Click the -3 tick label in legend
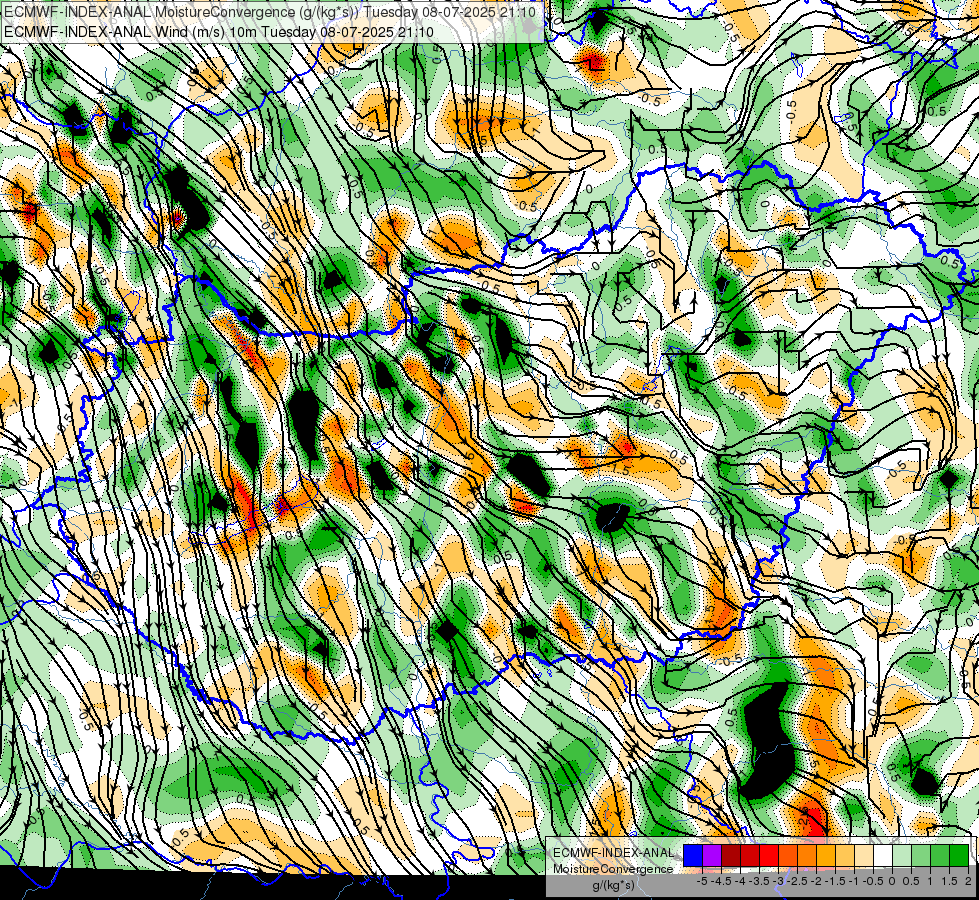Viewport: 979px width, 900px height. (x=779, y=881)
